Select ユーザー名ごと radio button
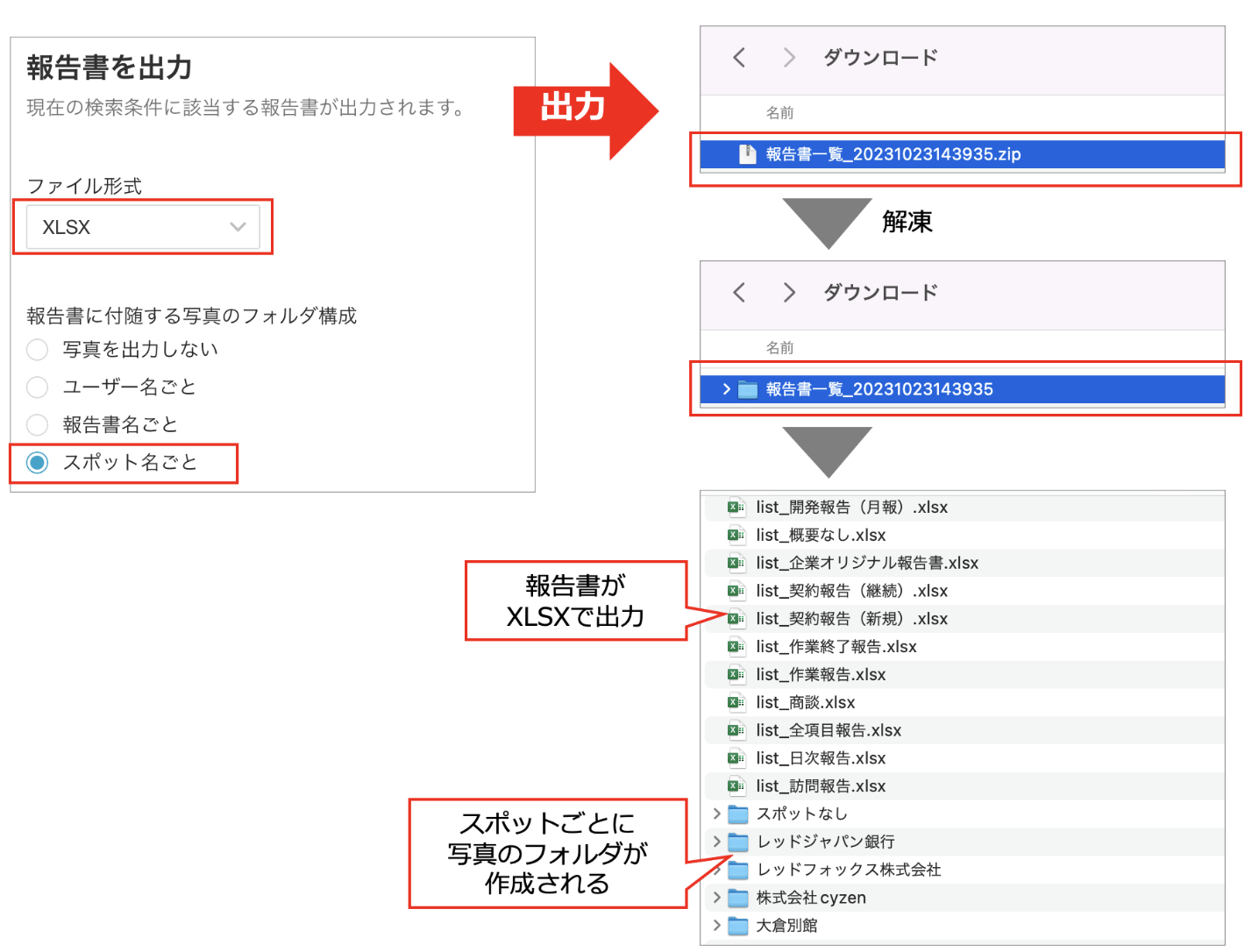Viewport: 1259px width, 952px height. tap(37, 387)
